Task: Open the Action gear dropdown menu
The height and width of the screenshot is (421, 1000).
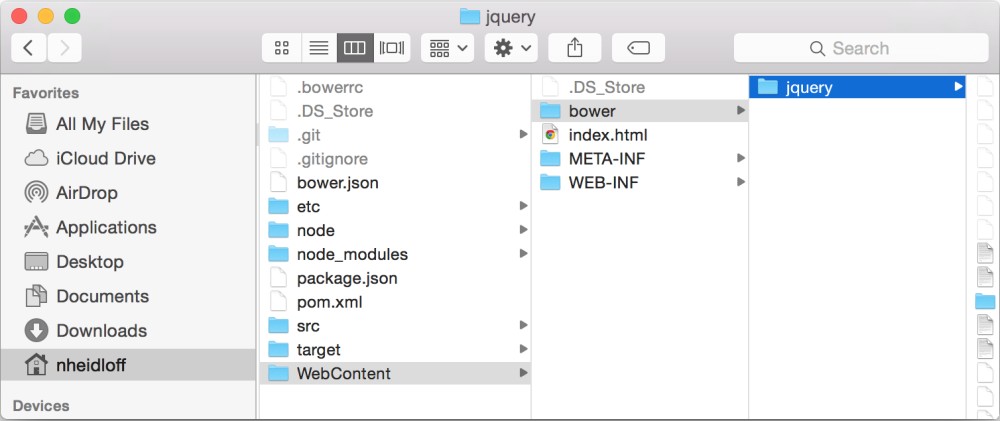Action: [511, 48]
